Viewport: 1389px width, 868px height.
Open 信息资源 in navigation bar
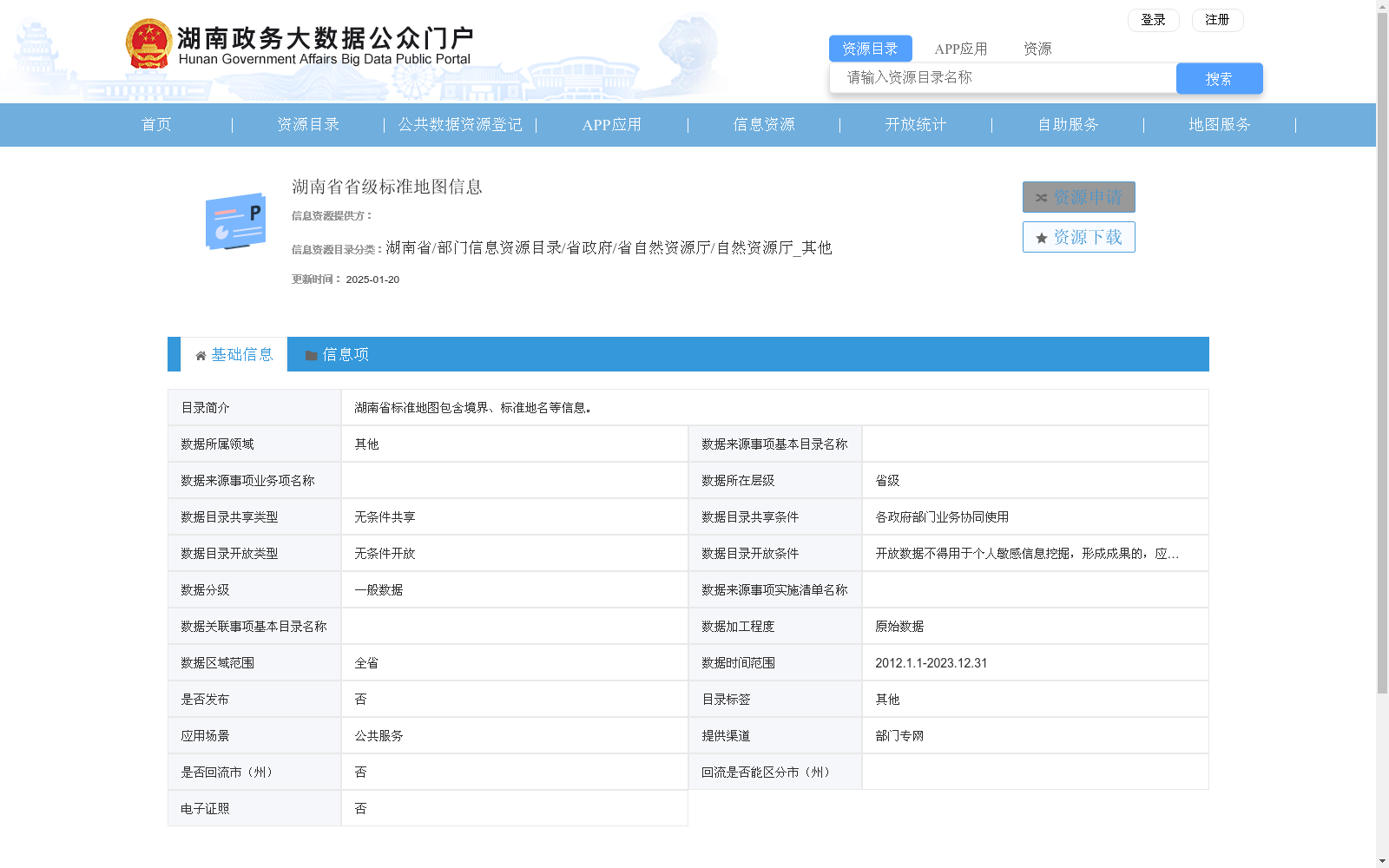pyautogui.click(x=764, y=125)
